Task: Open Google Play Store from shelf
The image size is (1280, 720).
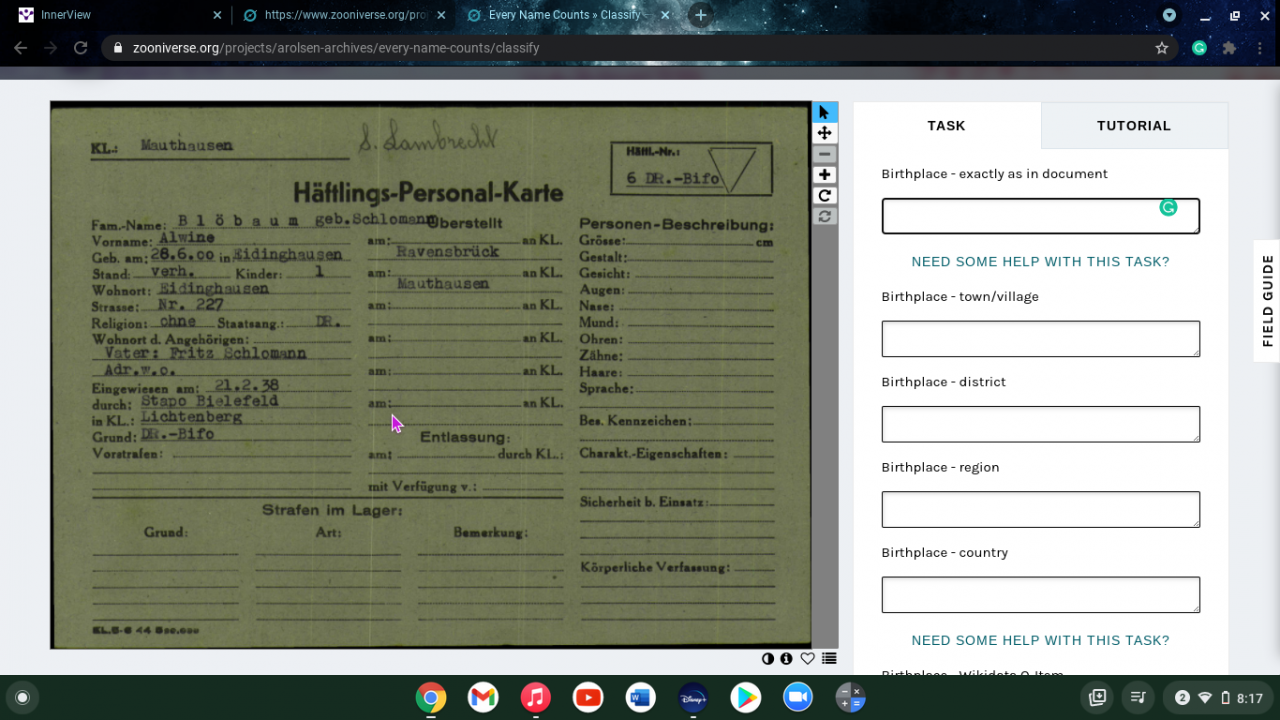Action: [745, 697]
